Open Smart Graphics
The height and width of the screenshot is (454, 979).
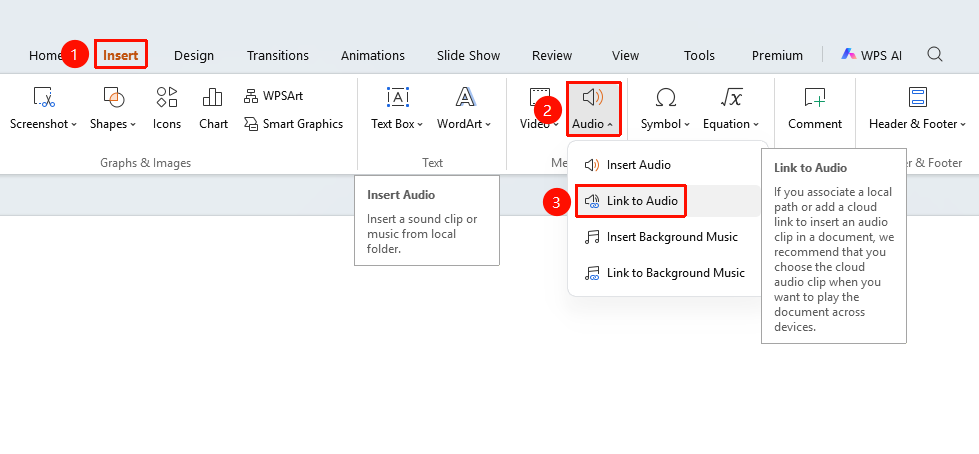[293, 124]
